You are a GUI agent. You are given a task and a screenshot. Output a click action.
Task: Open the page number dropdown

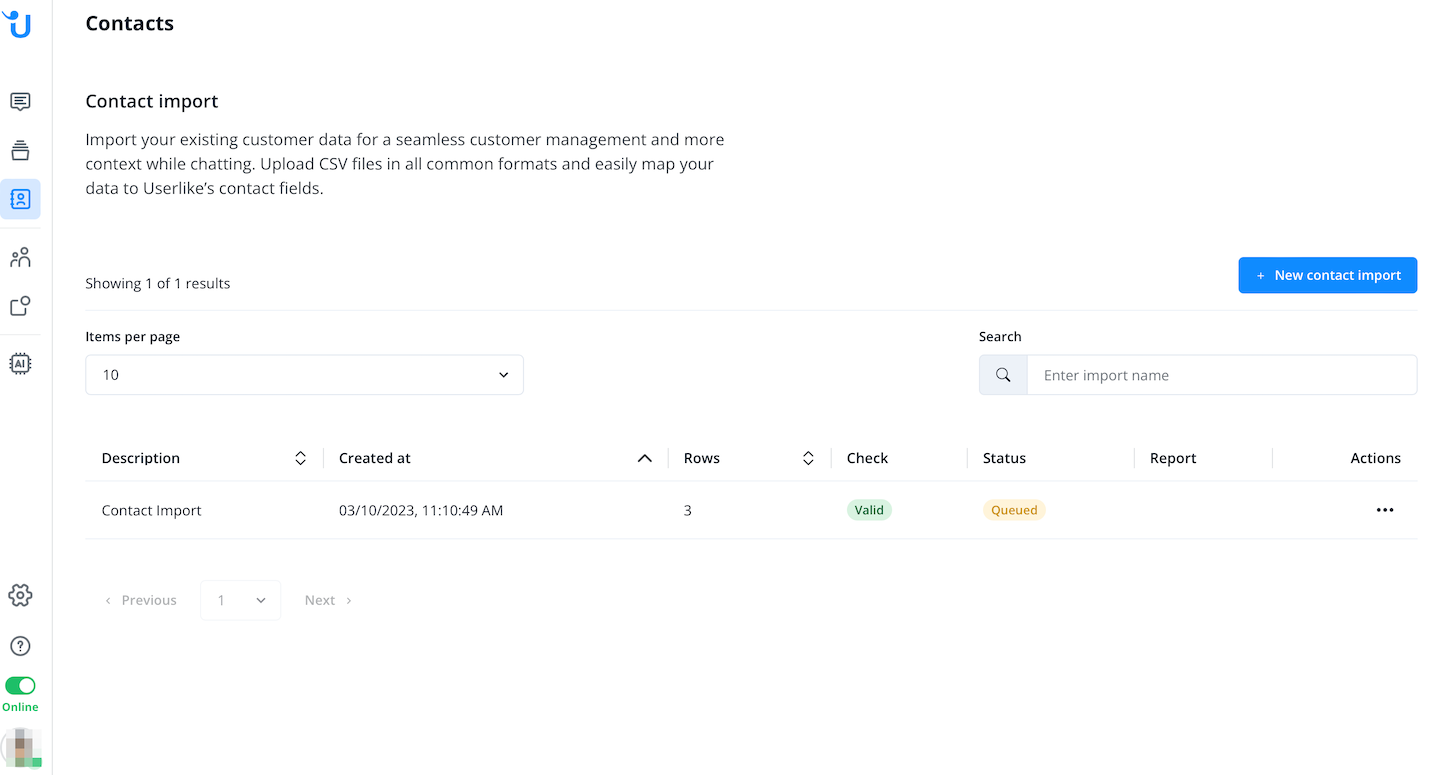(241, 601)
